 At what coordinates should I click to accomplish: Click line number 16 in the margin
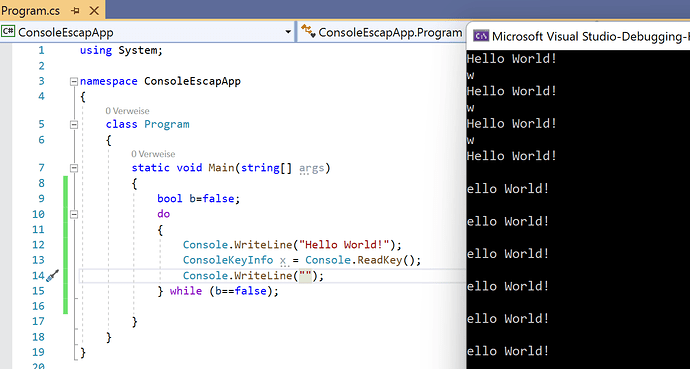click(39, 306)
